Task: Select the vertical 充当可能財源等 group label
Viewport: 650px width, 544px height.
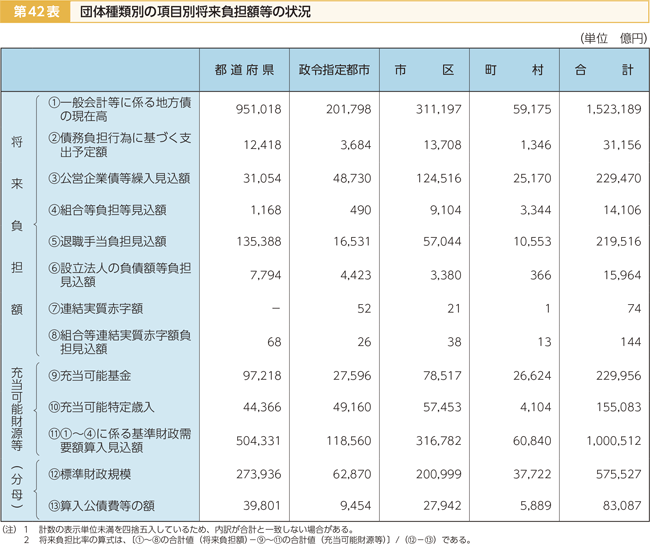Action: tap(17, 409)
